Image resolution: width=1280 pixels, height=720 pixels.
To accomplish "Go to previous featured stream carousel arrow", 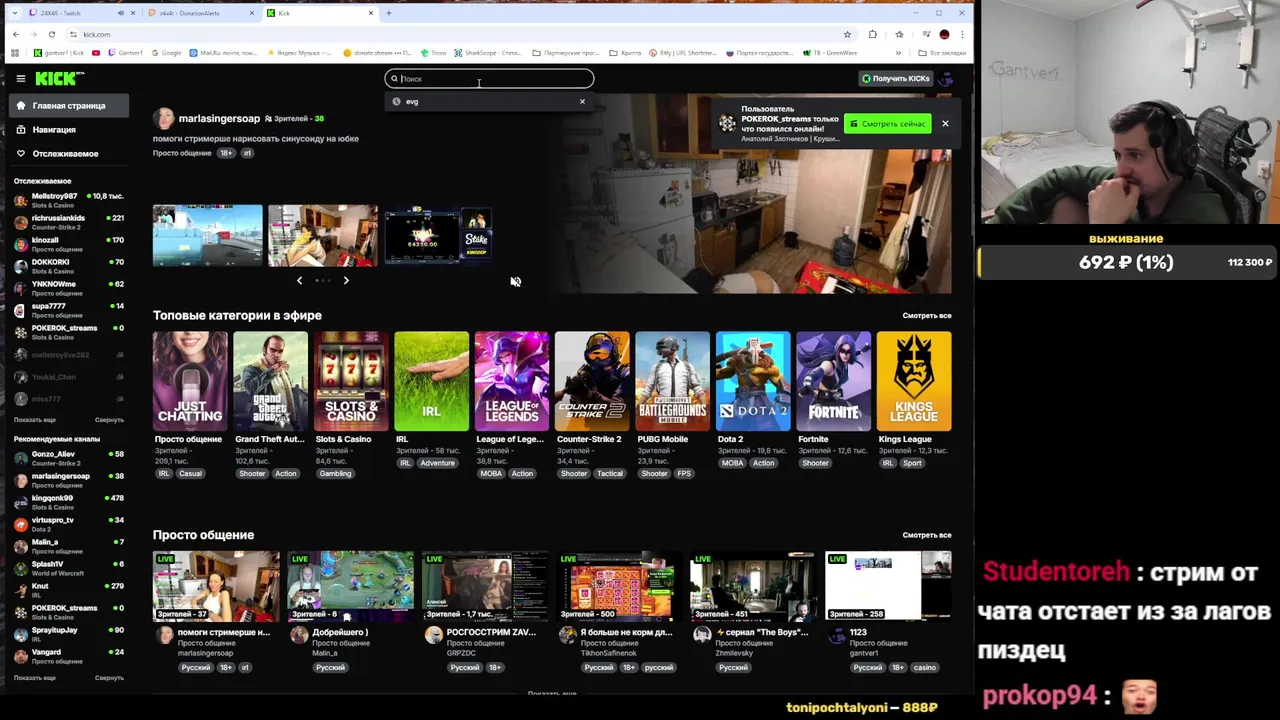I will click(x=299, y=280).
